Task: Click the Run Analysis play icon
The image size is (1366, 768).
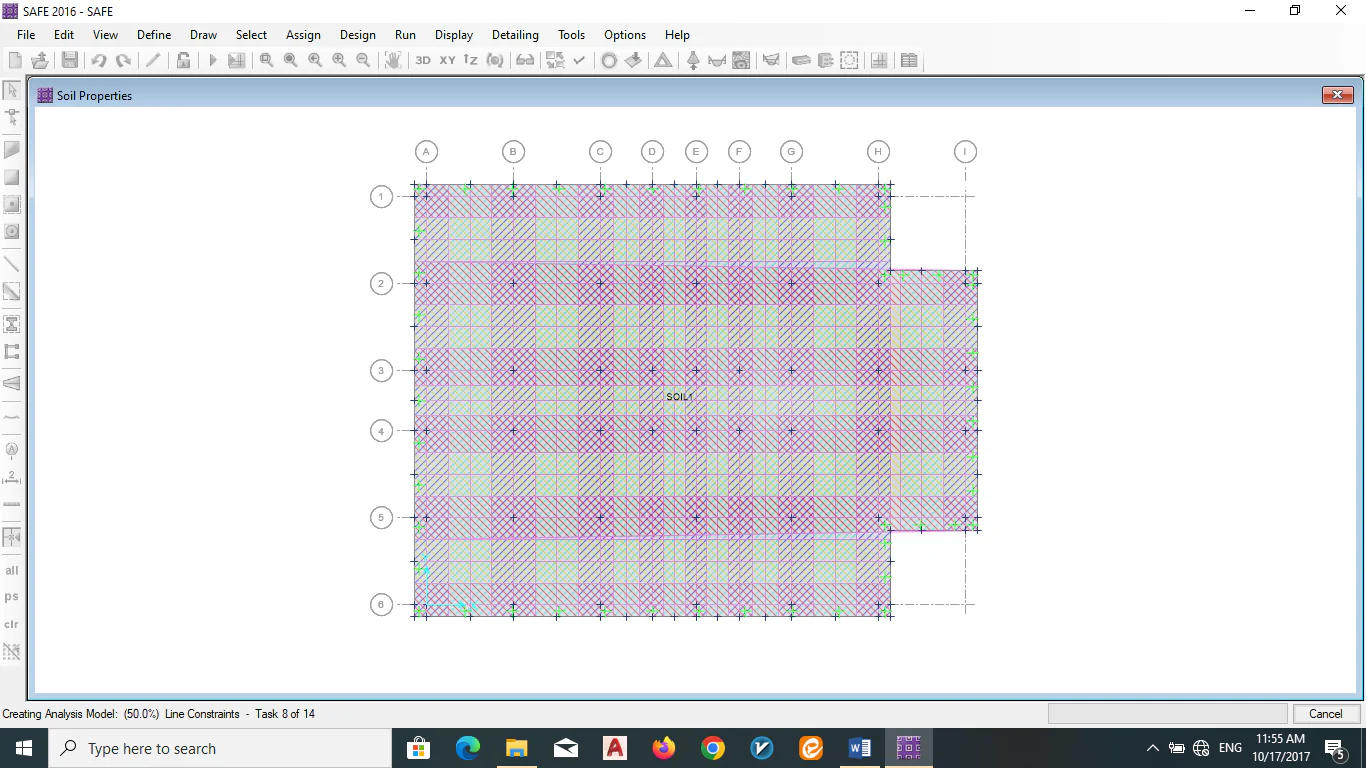Action: [x=212, y=60]
